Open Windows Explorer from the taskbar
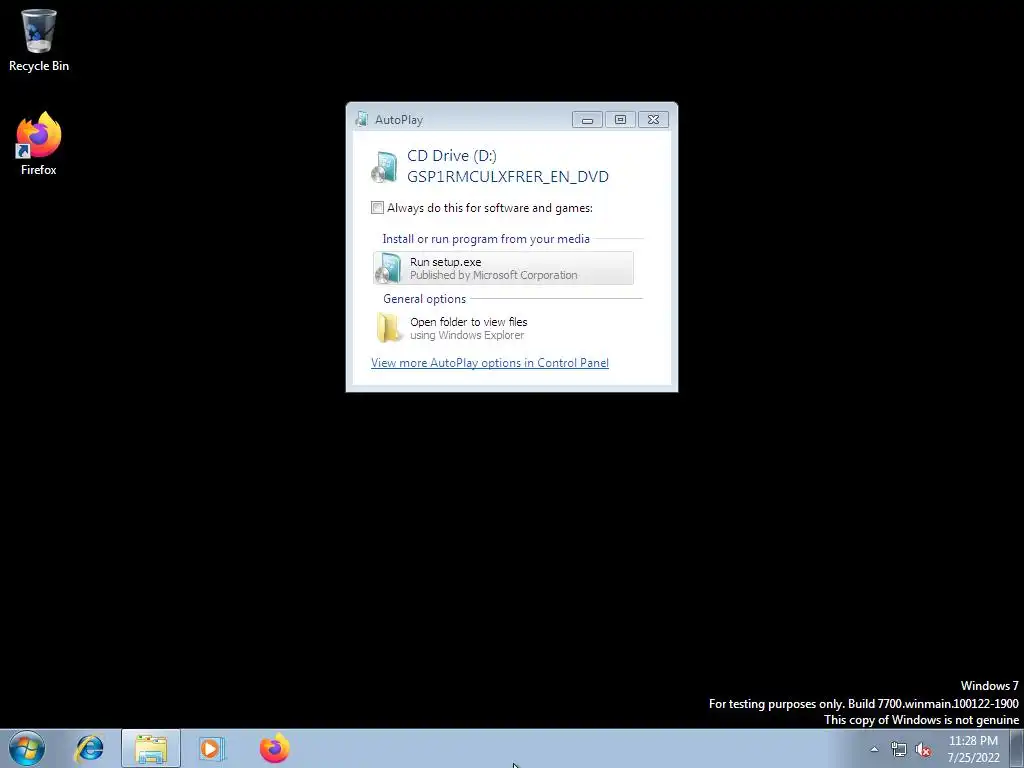Image resolution: width=1024 pixels, height=768 pixels. click(151, 748)
